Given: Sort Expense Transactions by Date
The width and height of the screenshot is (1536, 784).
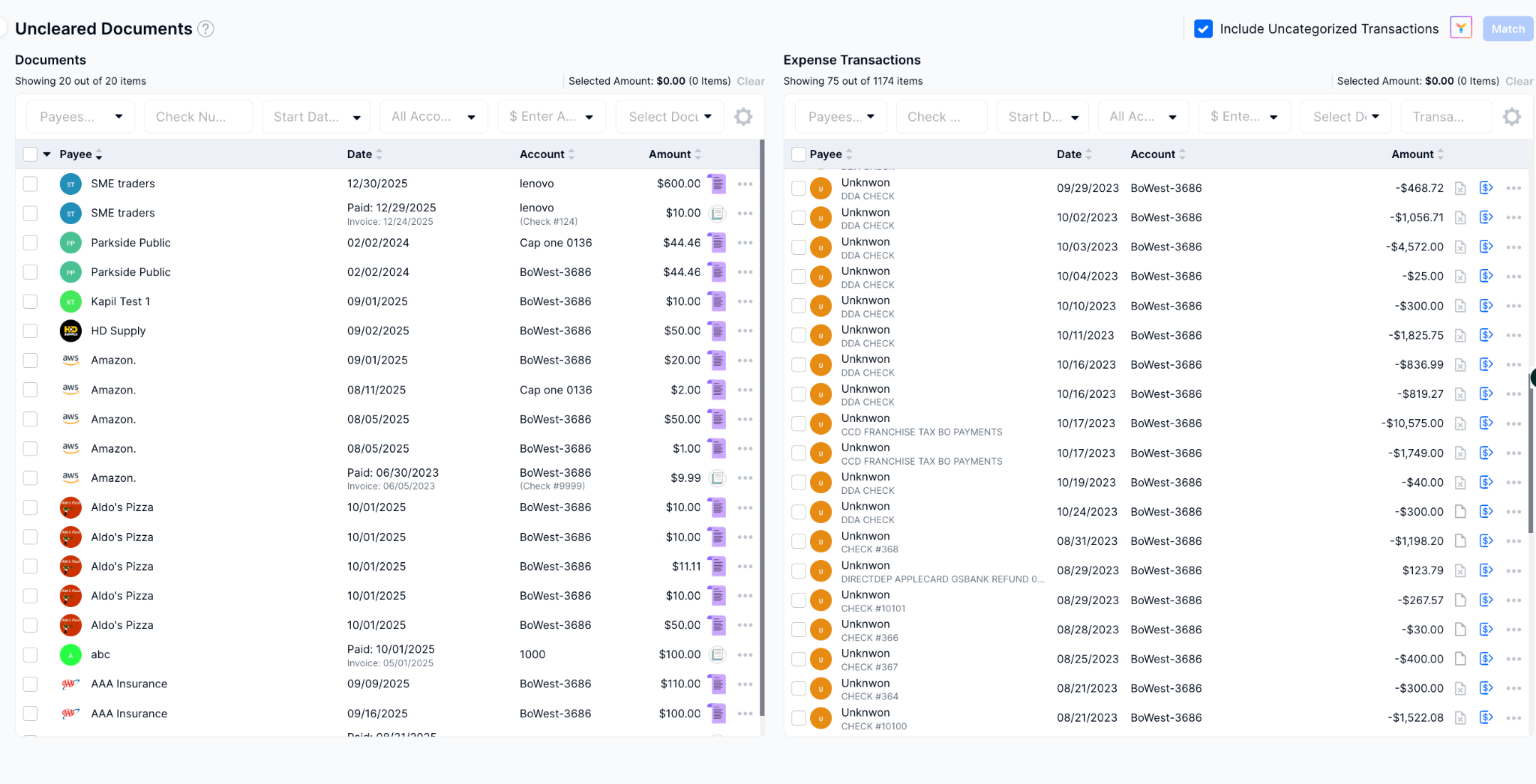Looking at the screenshot, I should pos(1072,154).
